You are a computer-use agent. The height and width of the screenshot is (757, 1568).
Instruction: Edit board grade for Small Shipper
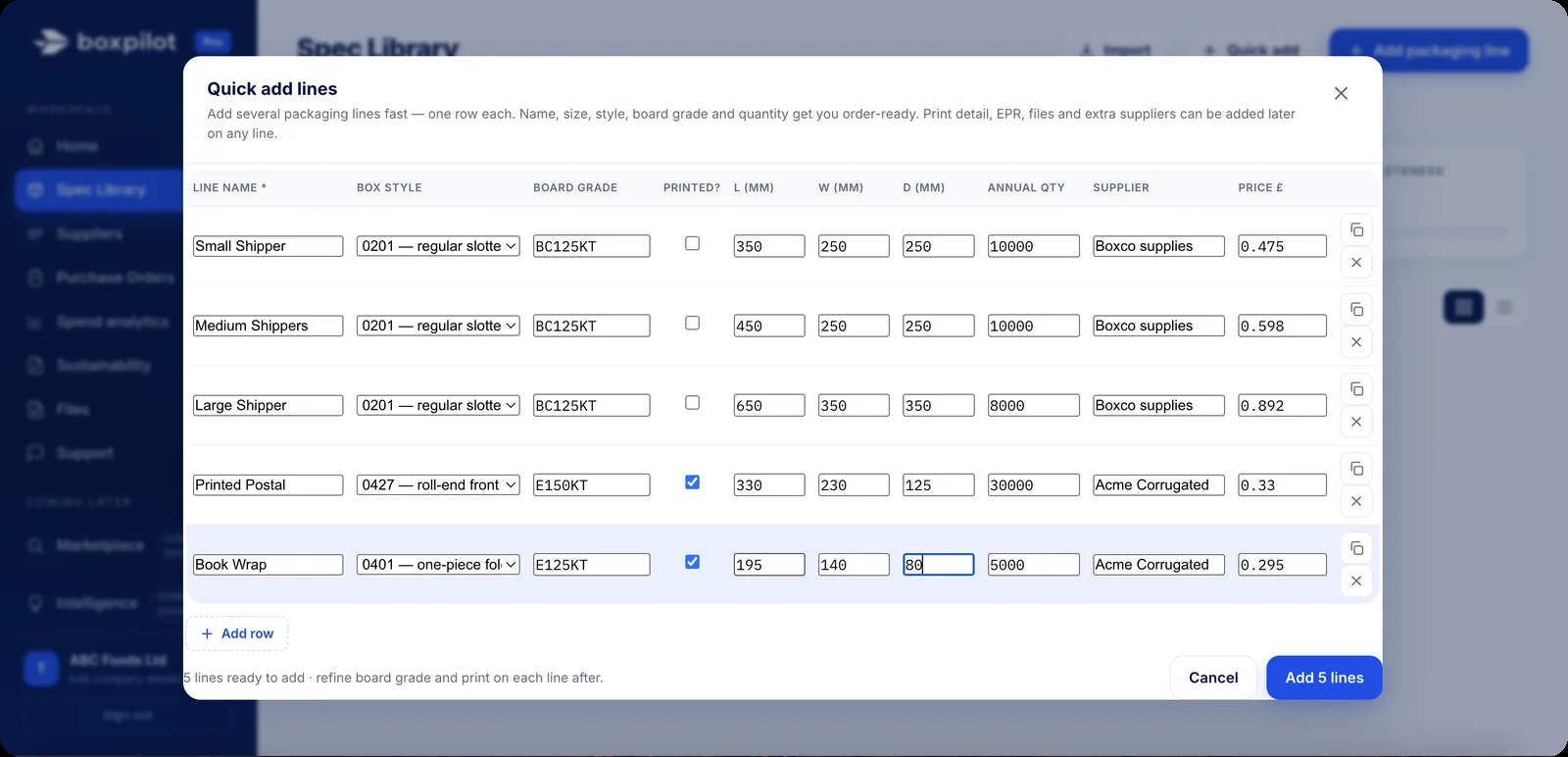[x=591, y=246]
